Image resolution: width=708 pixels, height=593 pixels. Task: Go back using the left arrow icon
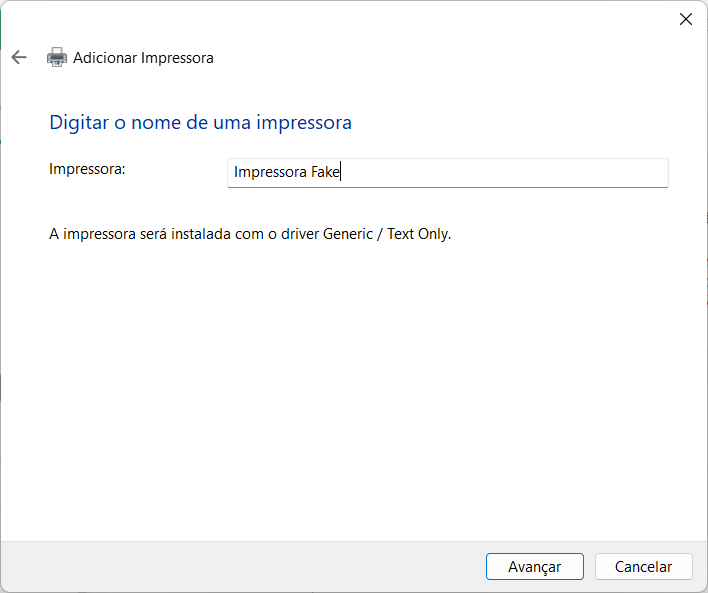(x=18, y=57)
